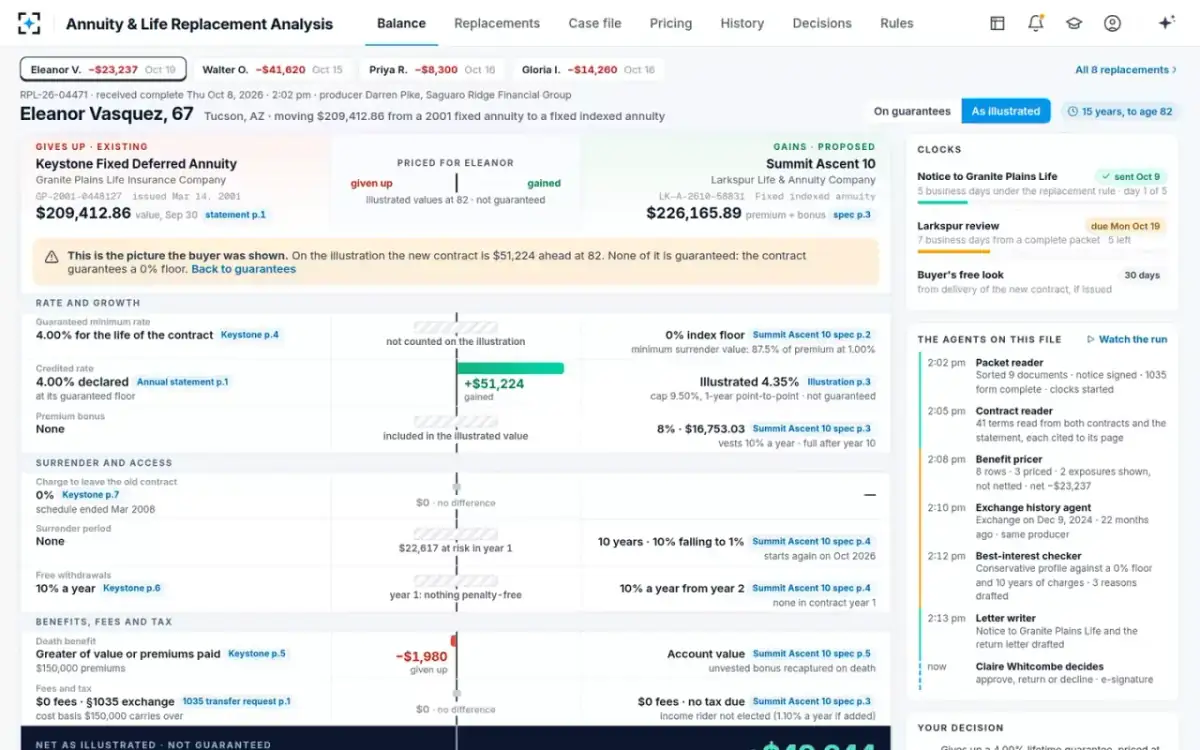Open the sparkle AI assistant icon

click(x=1165, y=23)
